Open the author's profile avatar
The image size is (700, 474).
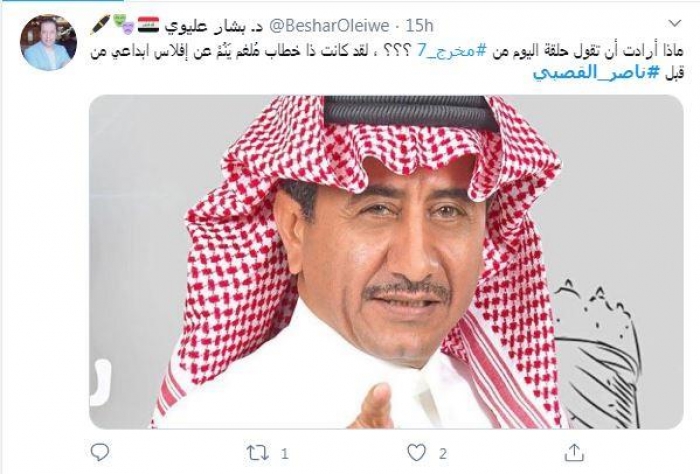tap(49, 42)
